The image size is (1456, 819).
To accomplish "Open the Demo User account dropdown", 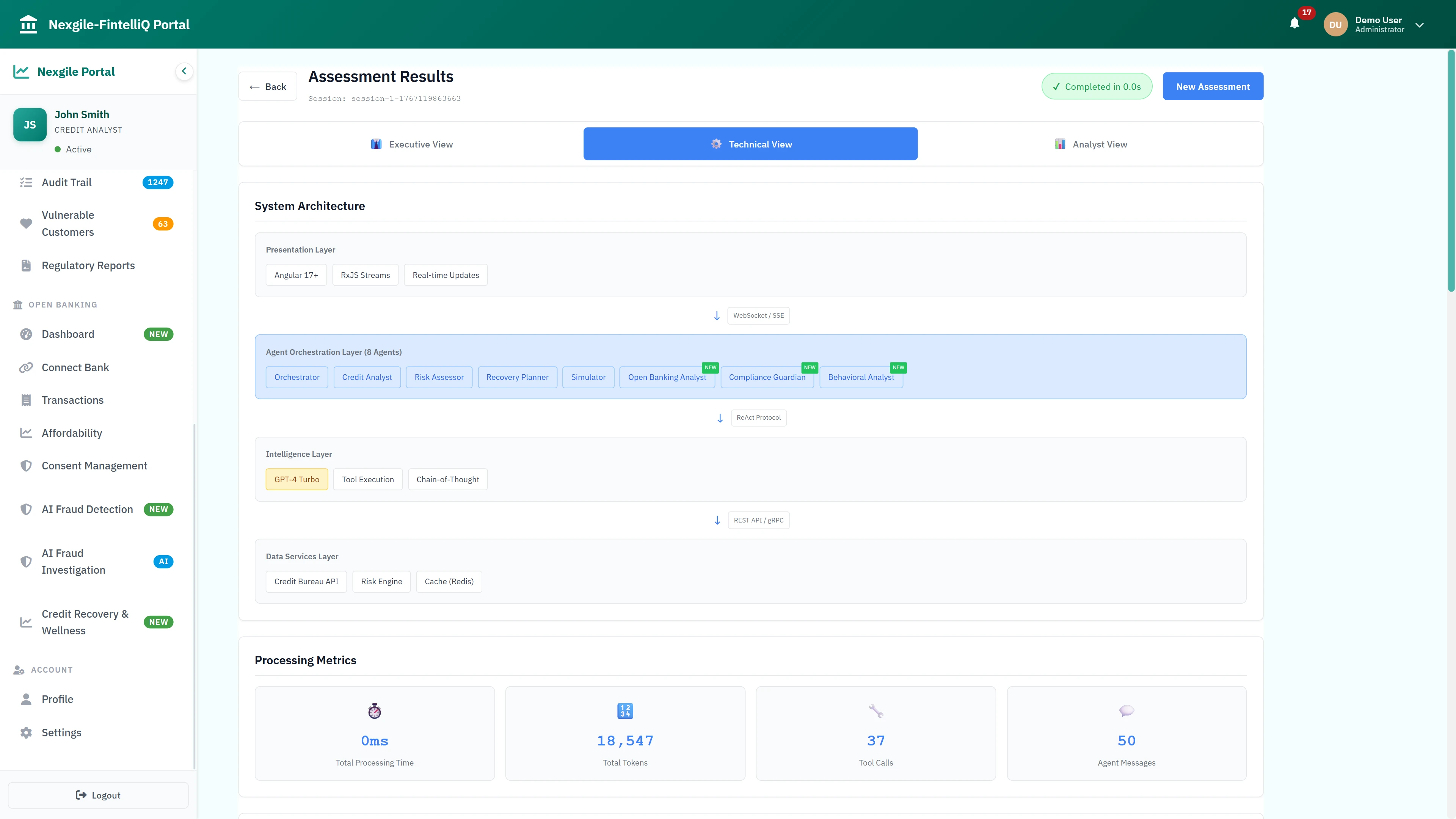I will (1419, 25).
